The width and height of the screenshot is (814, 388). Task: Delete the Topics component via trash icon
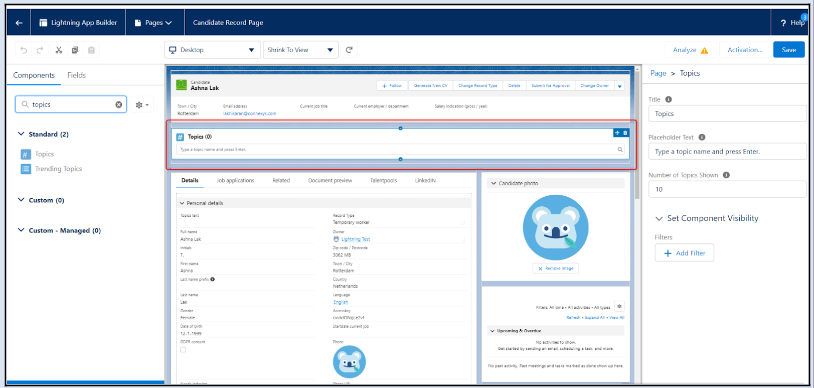(x=625, y=133)
